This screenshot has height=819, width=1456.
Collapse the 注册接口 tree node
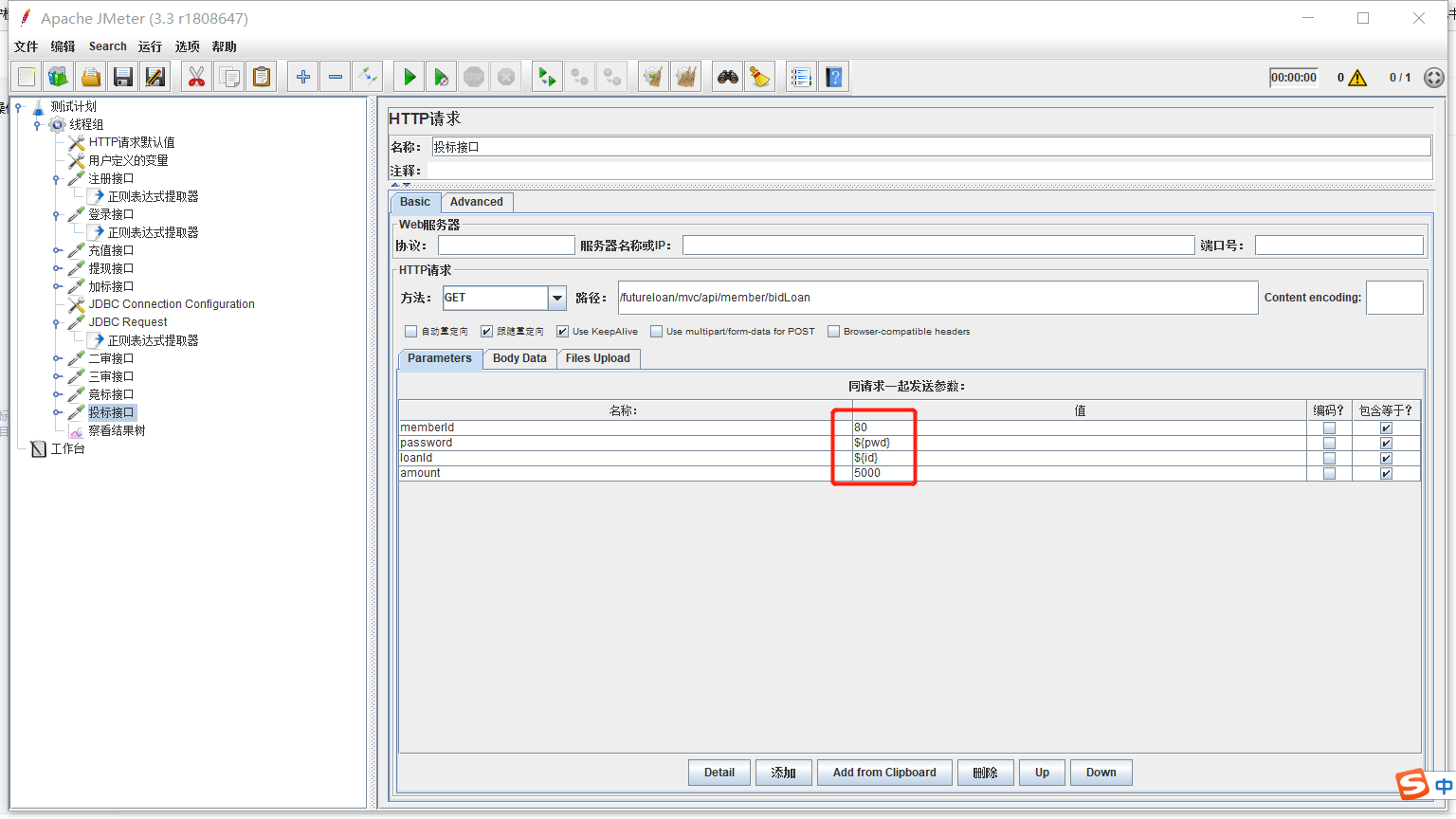[56, 179]
